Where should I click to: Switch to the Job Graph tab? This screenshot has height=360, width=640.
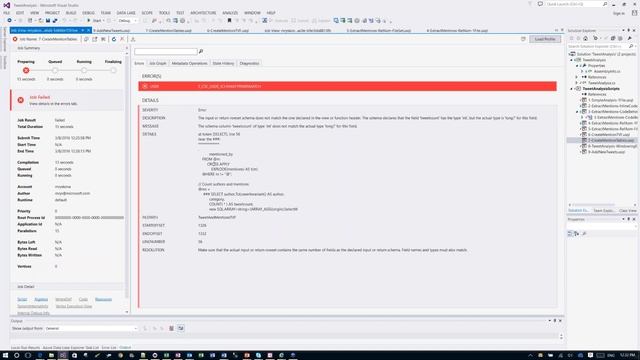pyautogui.click(x=158, y=63)
